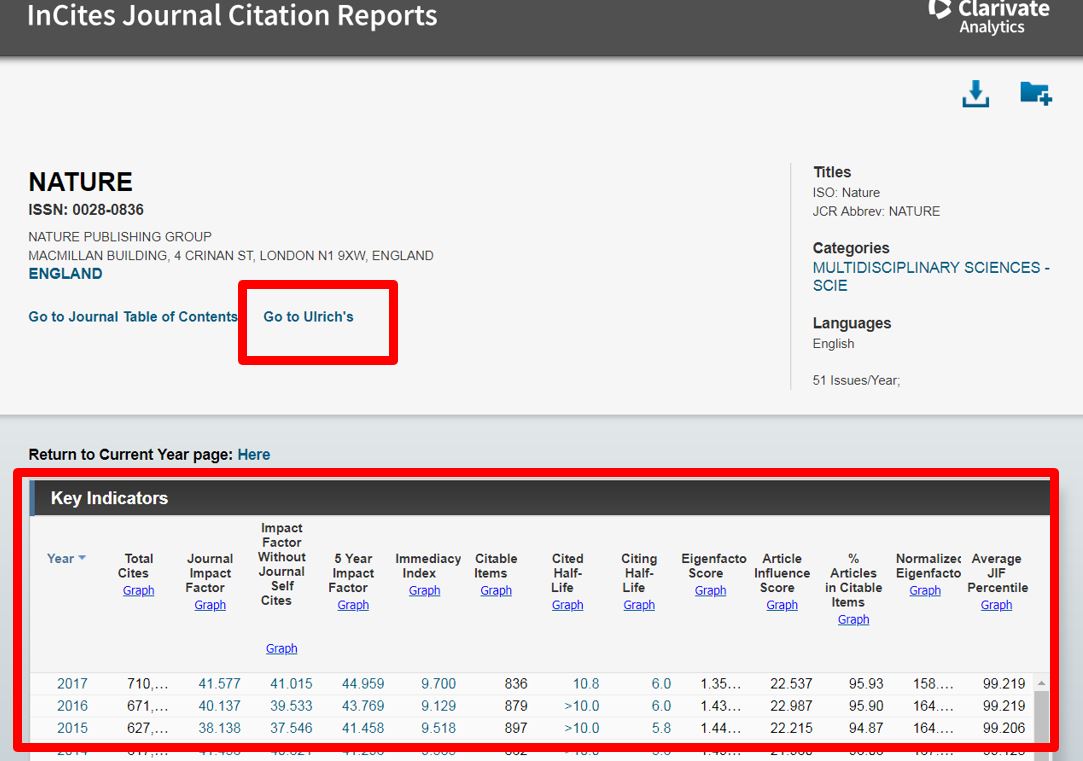Select 2017 citable items value 836
The height and width of the screenshot is (761, 1083).
click(x=515, y=684)
